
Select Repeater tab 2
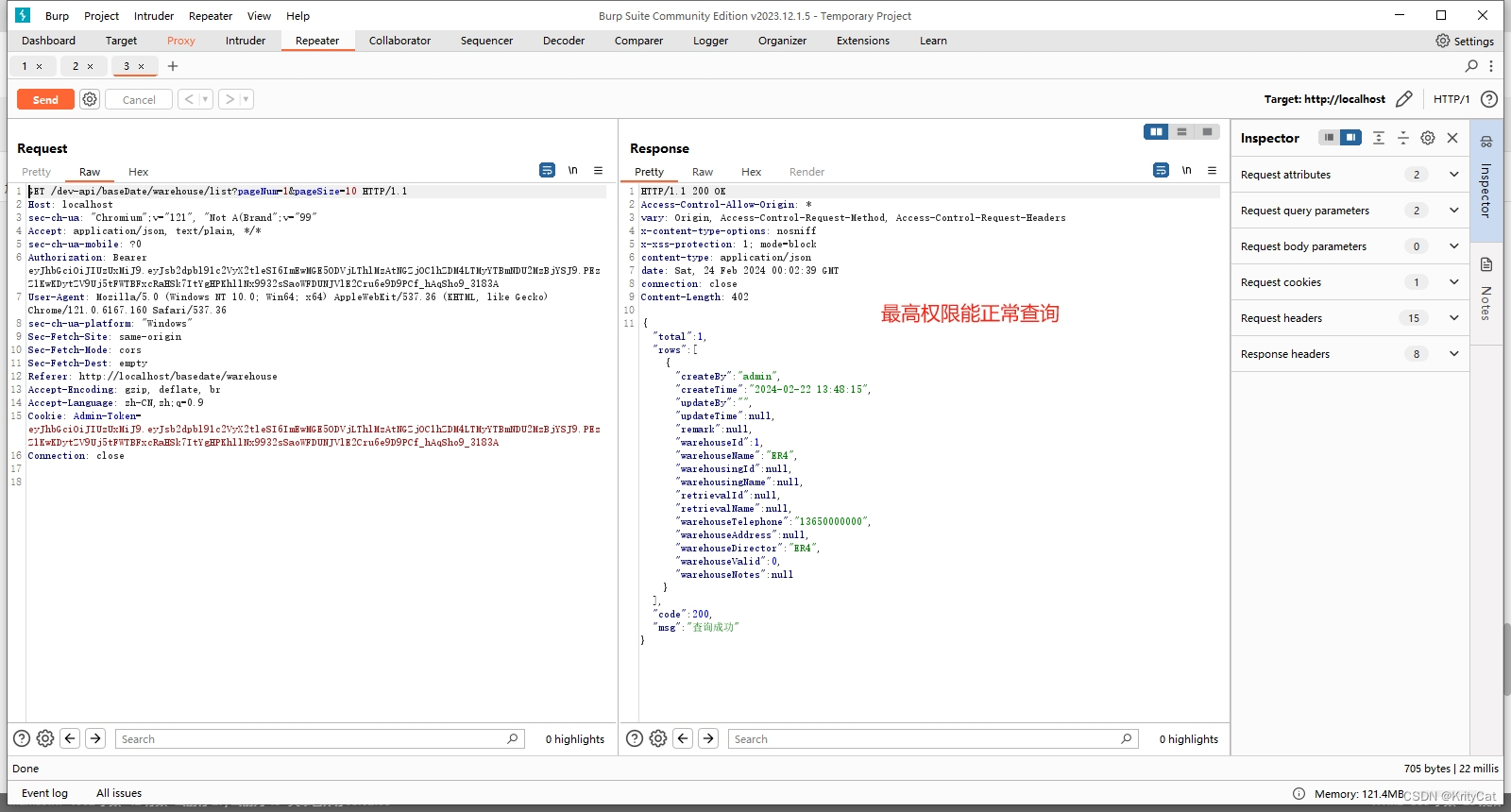click(76, 66)
